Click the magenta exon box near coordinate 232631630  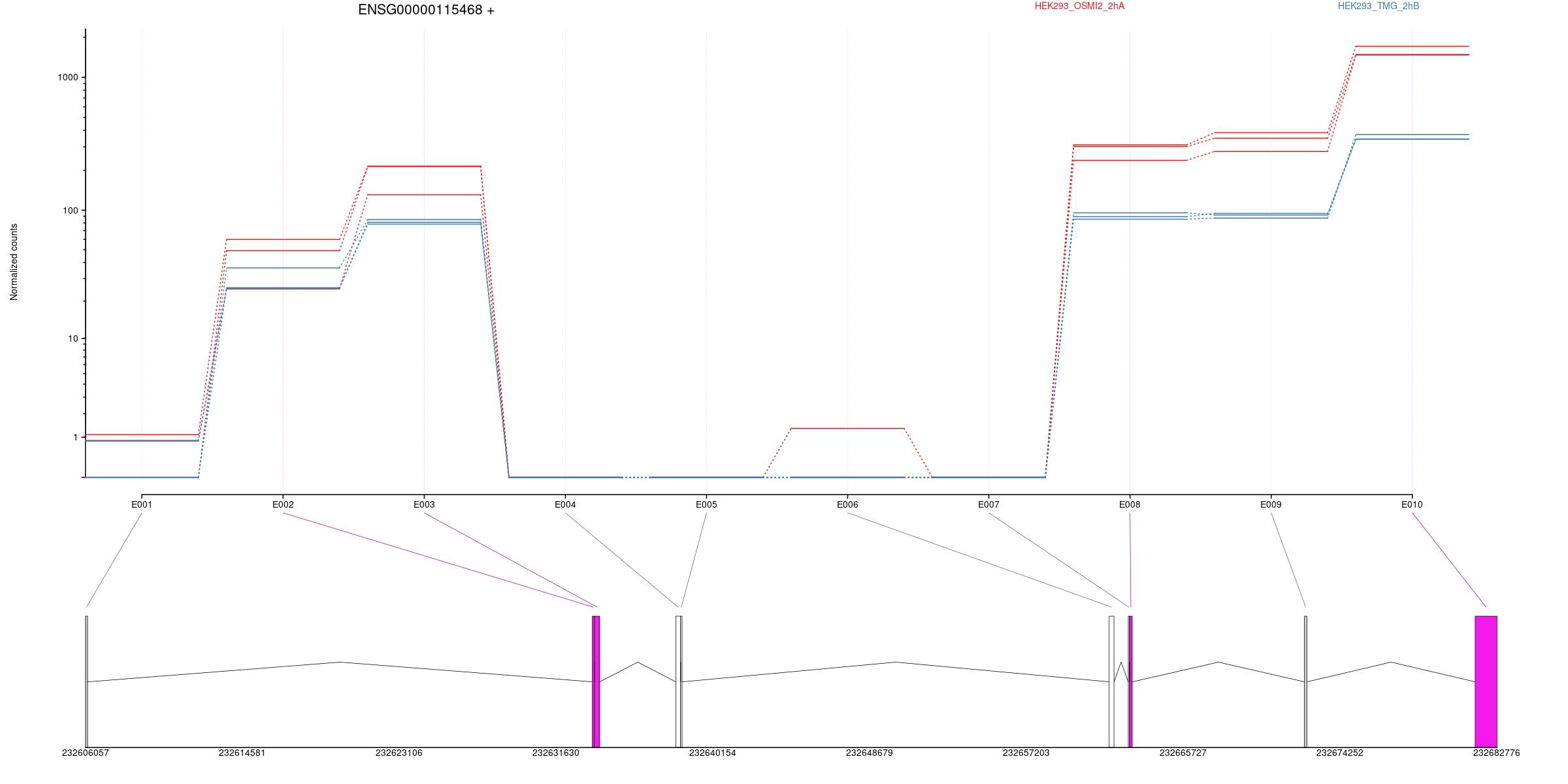(596, 681)
